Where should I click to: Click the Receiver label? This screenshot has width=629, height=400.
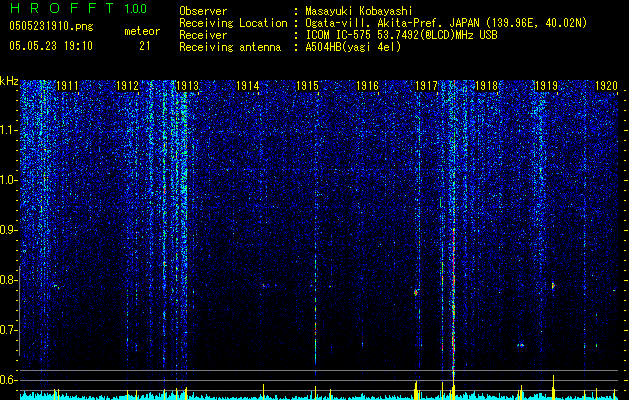pos(203,35)
